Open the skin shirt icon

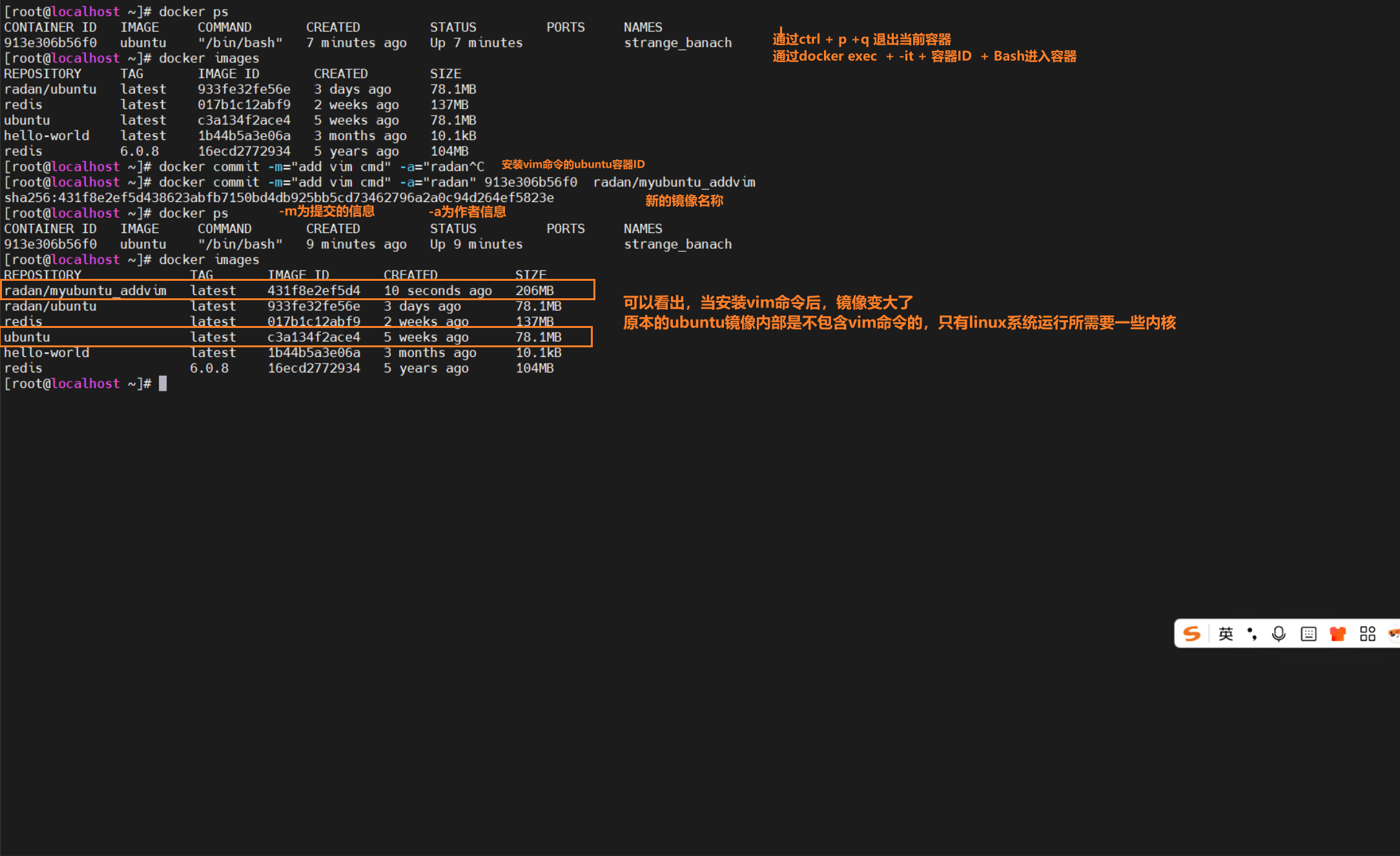pos(1337,634)
